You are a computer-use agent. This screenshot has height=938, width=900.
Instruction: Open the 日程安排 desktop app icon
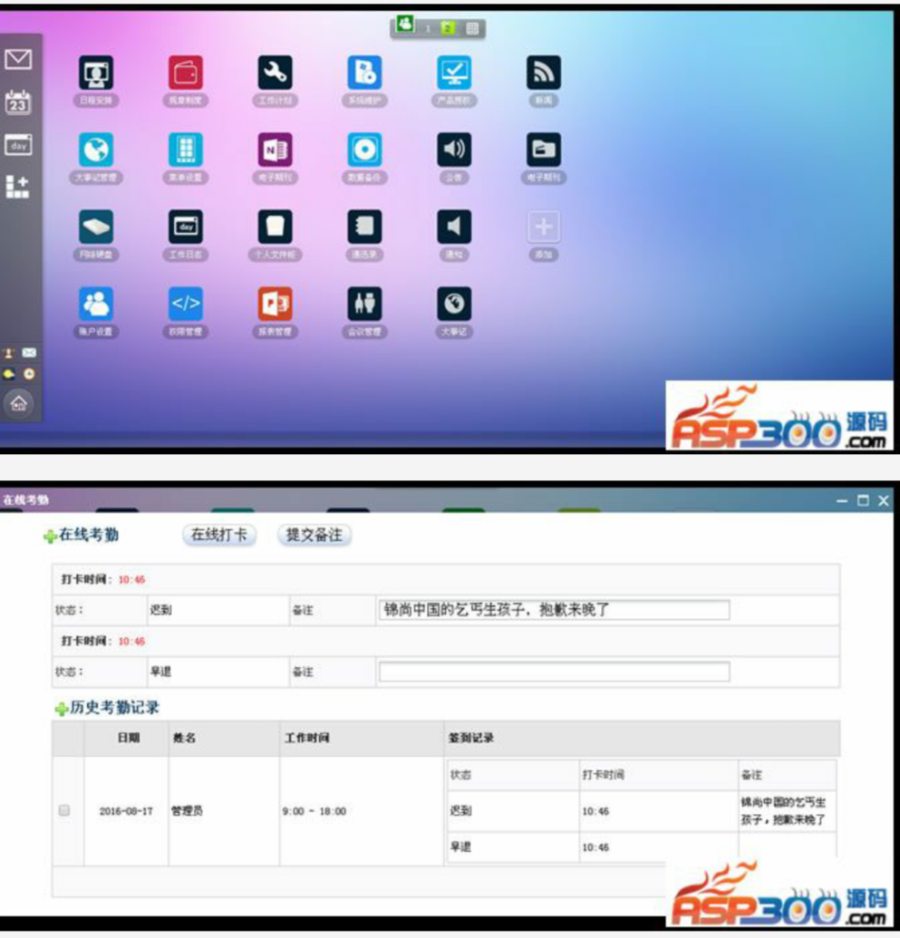[96, 72]
